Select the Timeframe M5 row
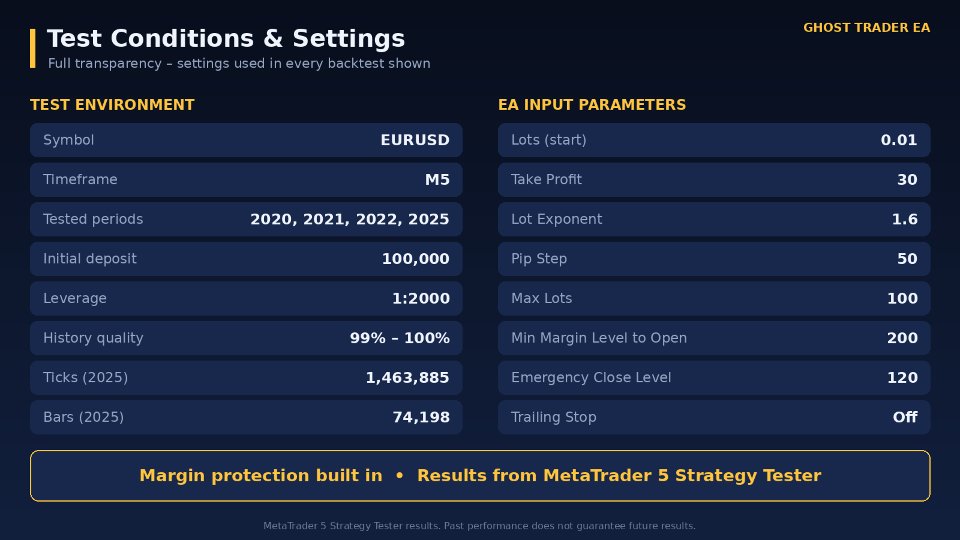This screenshot has height=540, width=960. click(x=246, y=179)
